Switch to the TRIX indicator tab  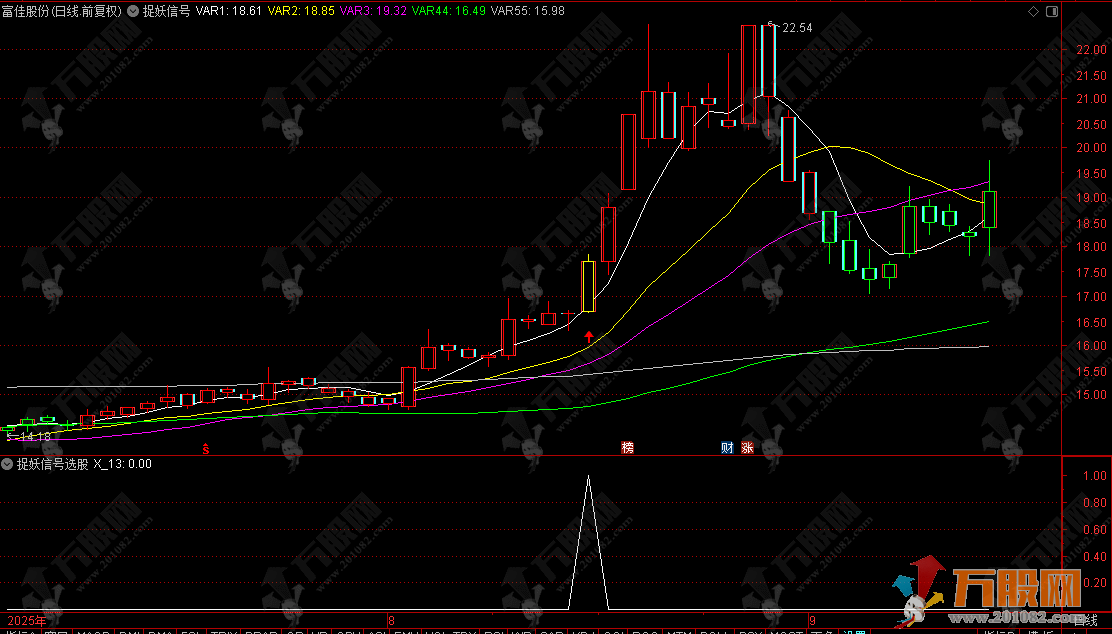[223, 630]
